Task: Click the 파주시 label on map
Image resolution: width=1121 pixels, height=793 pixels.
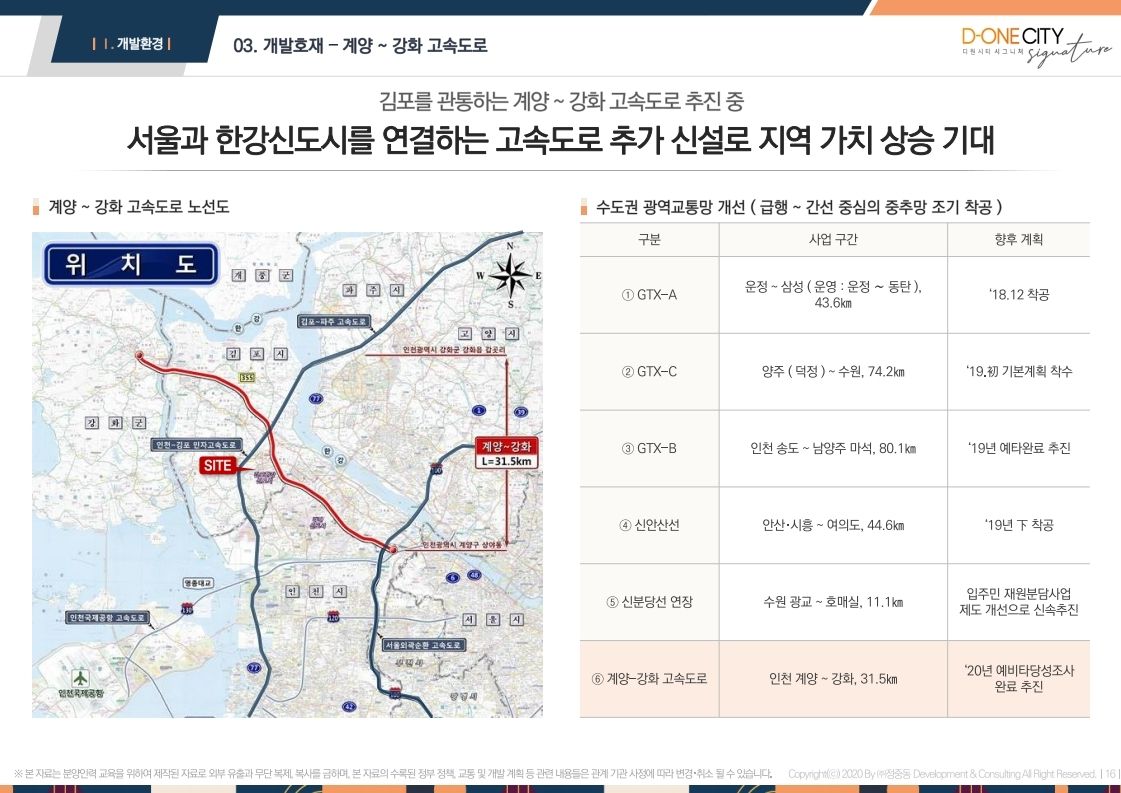Action: point(373,290)
